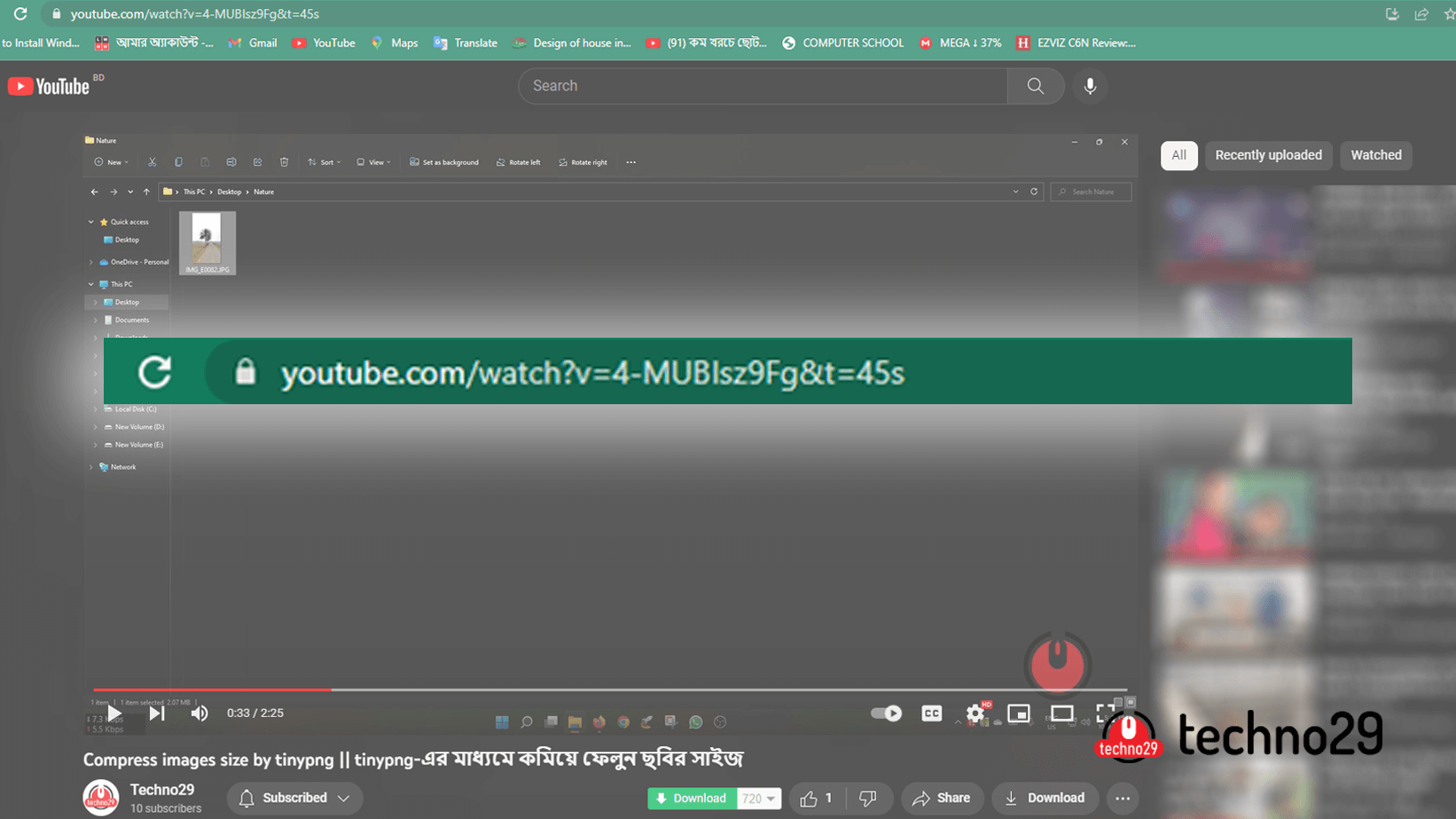The height and width of the screenshot is (819, 1456).
Task: Click the install app icon in address bar
Action: point(1392,13)
